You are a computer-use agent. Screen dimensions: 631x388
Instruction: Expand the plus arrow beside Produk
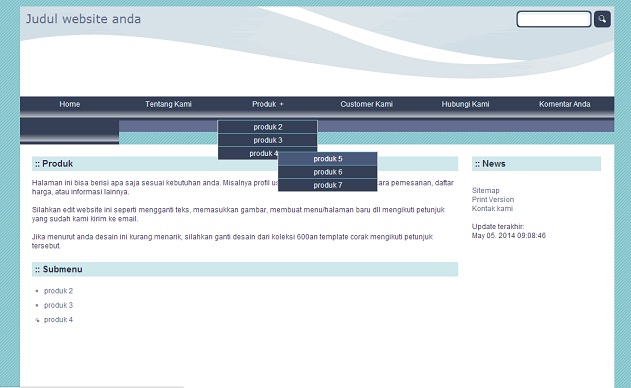[281, 104]
